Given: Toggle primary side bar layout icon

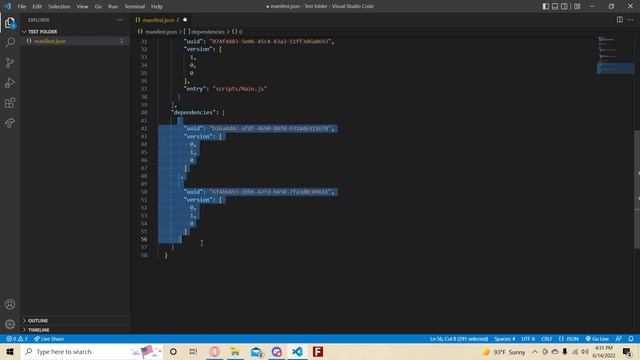Looking at the screenshot, I should pos(546,6).
